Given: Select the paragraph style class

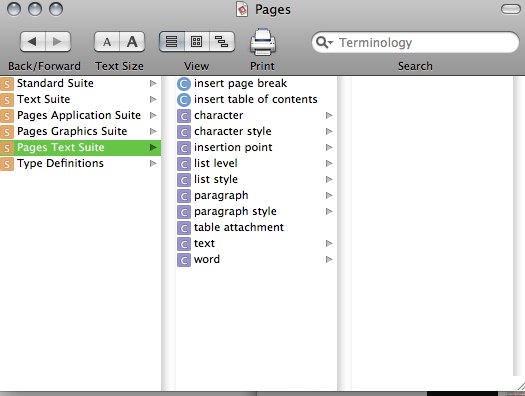Looking at the screenshot, I should (256, 212).
